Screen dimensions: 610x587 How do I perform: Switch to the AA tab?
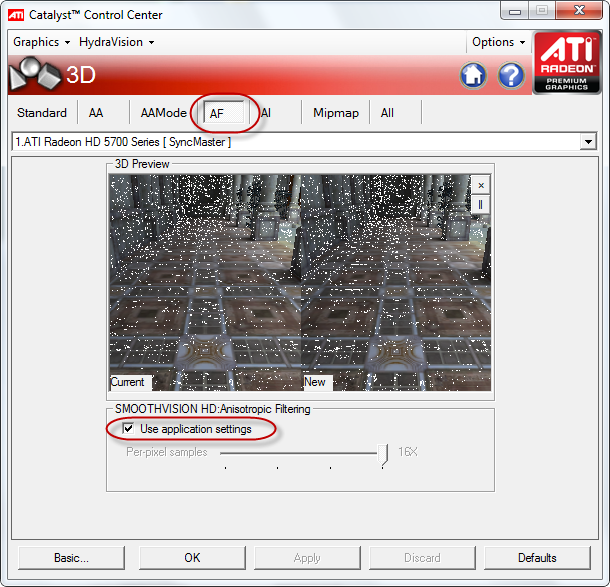coord(96,113)
